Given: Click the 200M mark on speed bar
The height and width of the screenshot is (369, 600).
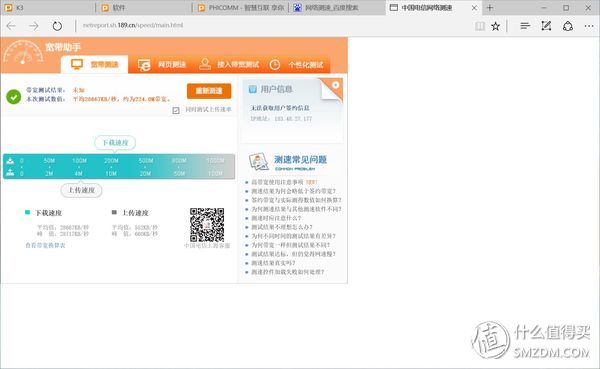Looking at the screenshot, I should [111, 160].
